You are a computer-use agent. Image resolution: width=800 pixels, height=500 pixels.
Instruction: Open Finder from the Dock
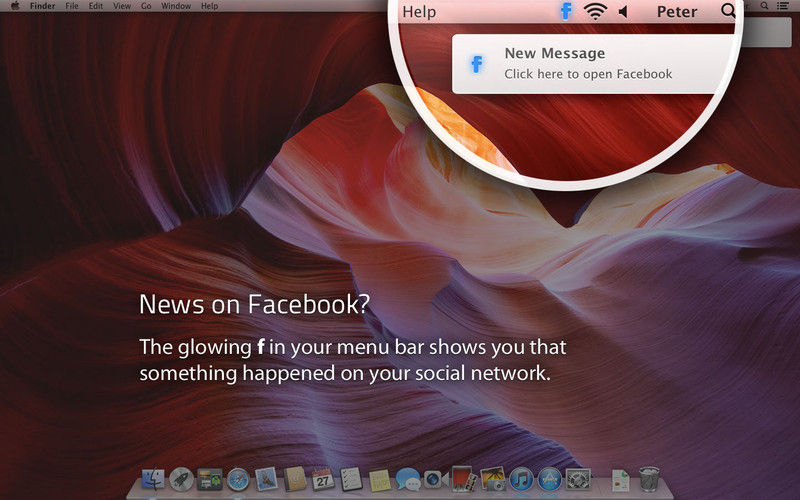click(153, 480)
